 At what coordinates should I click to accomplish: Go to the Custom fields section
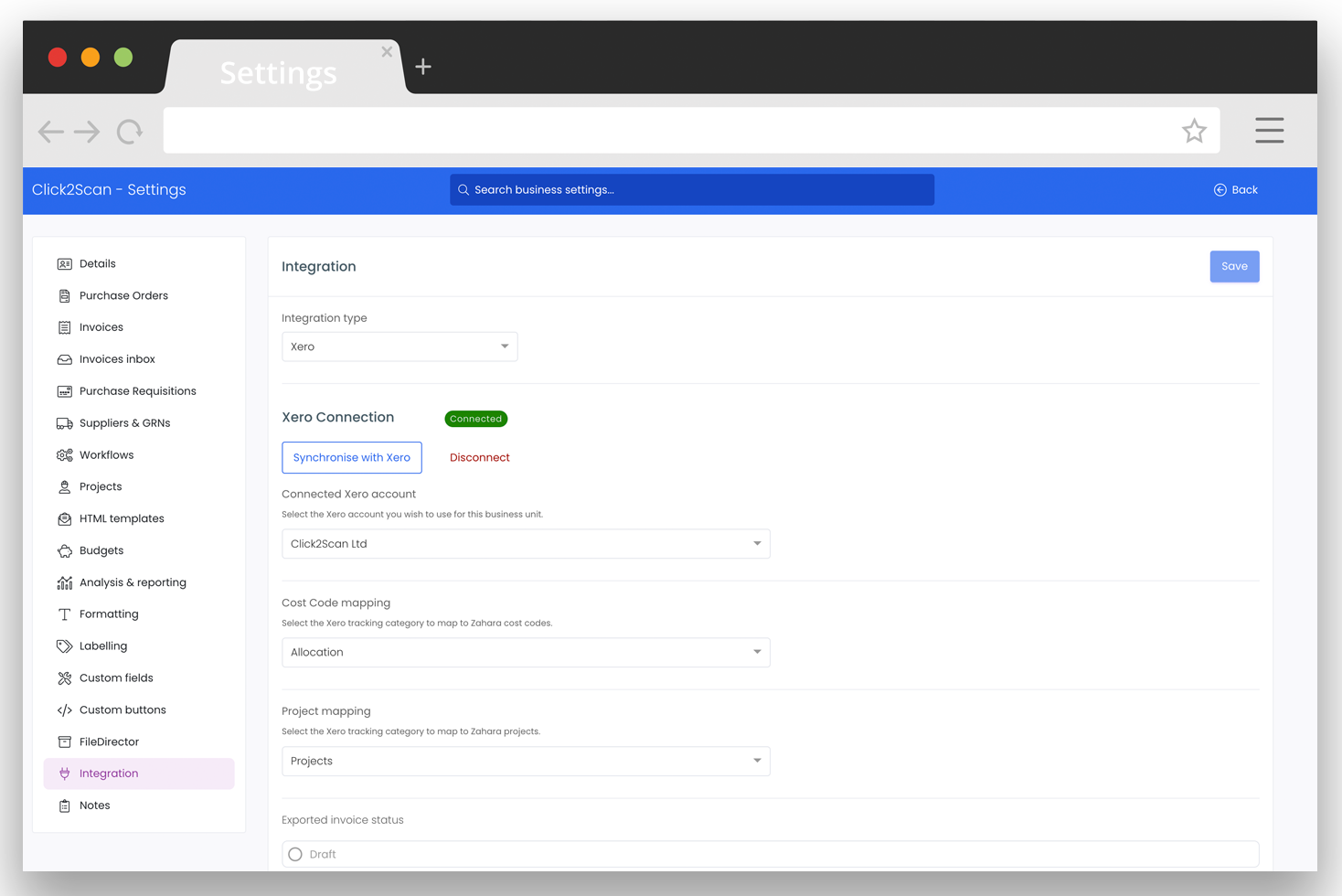pos(114,677)
